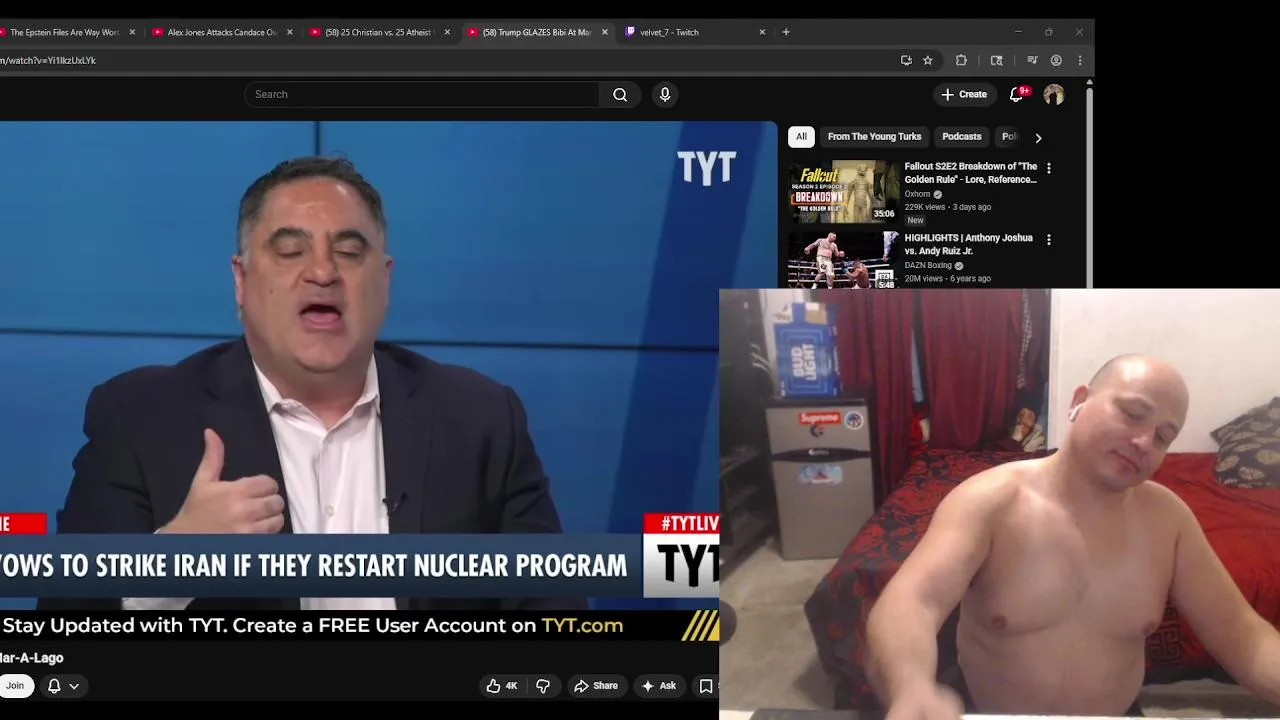Expand notification options chevron beside bell
This screenshot has height=720, width=1280.
point(74,686)
